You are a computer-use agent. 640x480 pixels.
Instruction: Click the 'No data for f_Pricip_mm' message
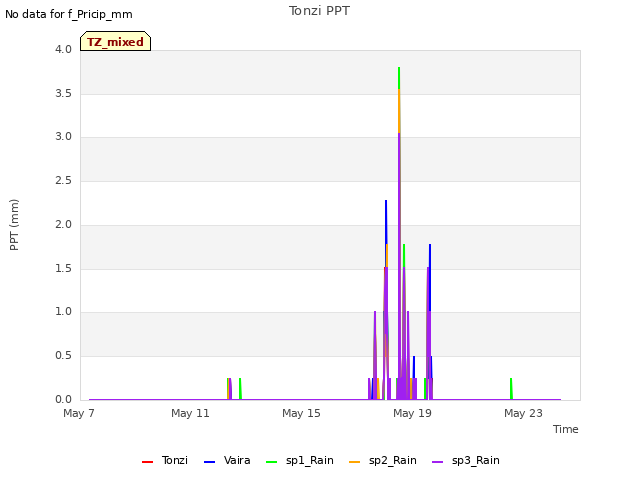(69, 14)
